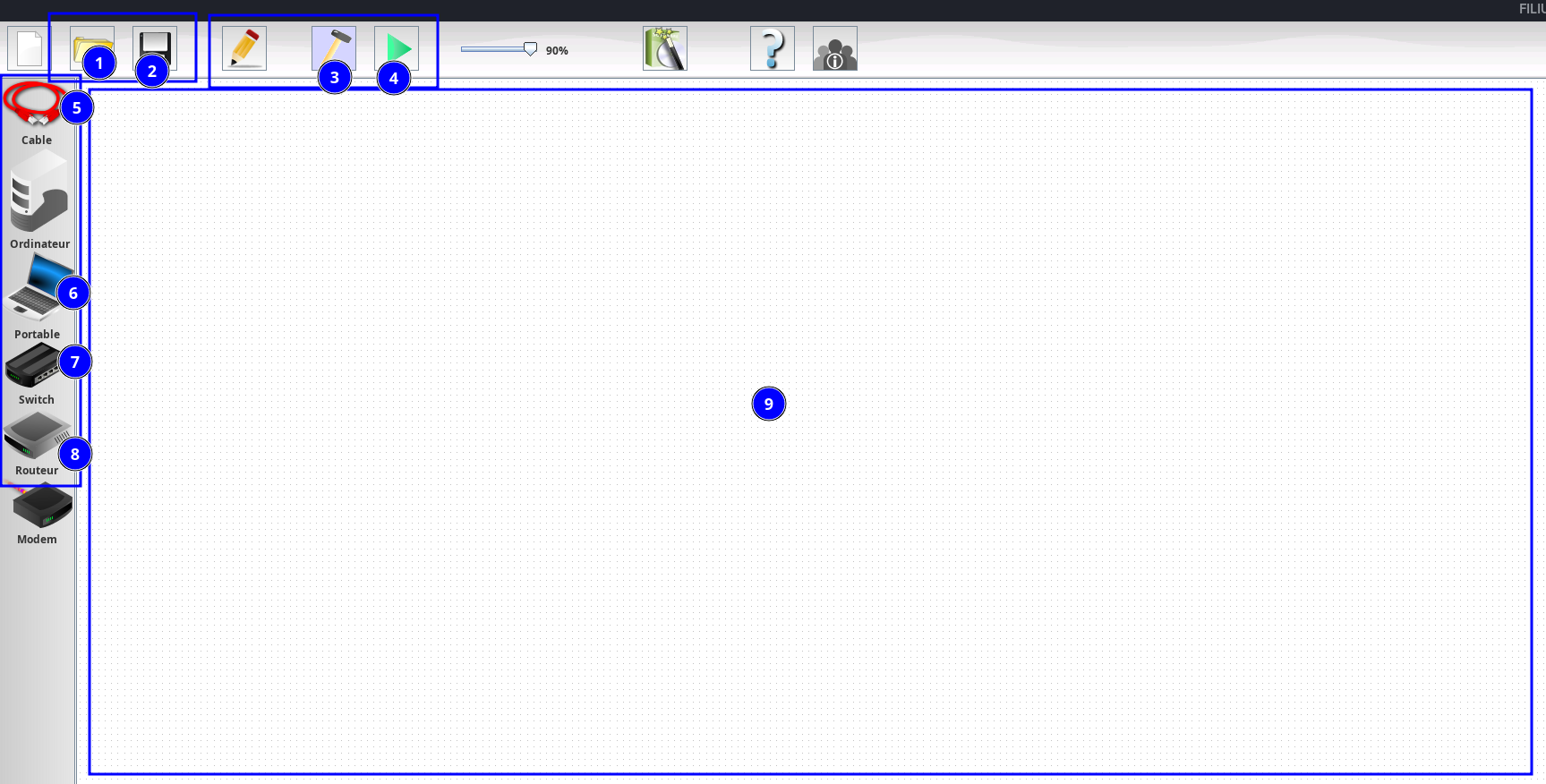Screen dimensions: 1546x784
Task: Create a new blank network file
Action: 30,48
